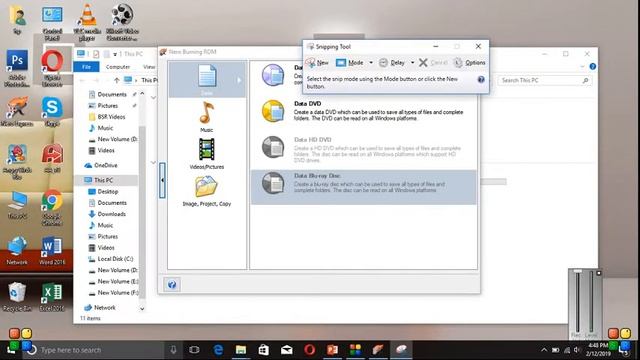Open Snipping Tool Options

tap(470, 62)
